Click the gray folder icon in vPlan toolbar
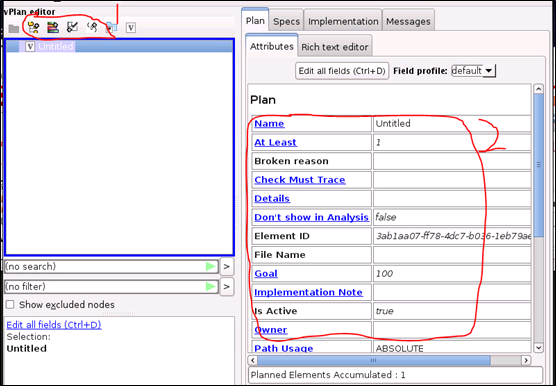 click(x=14, y=28)
